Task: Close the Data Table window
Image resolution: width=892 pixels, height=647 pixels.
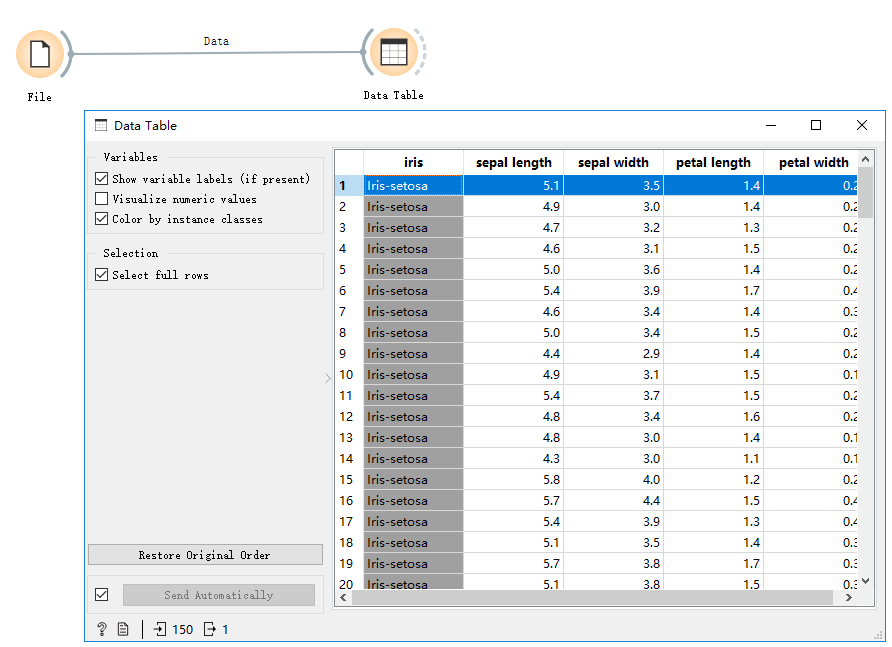Action: pyautogui.click(x=862, y=125)
